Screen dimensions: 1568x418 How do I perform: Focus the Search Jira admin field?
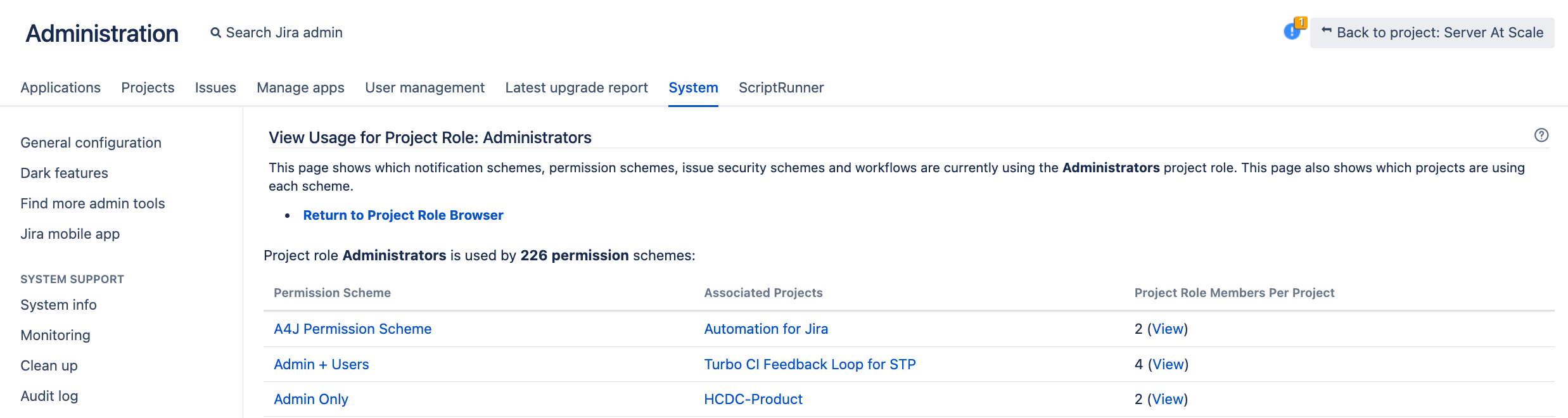click(284, 33)
